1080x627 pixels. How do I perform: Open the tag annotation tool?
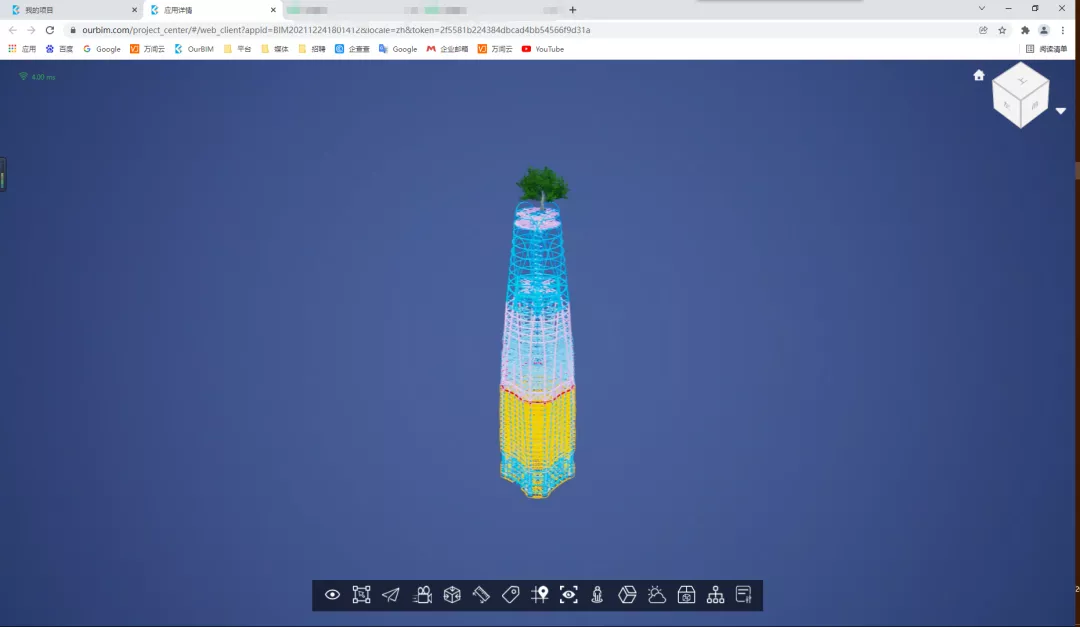click(510, 595)
